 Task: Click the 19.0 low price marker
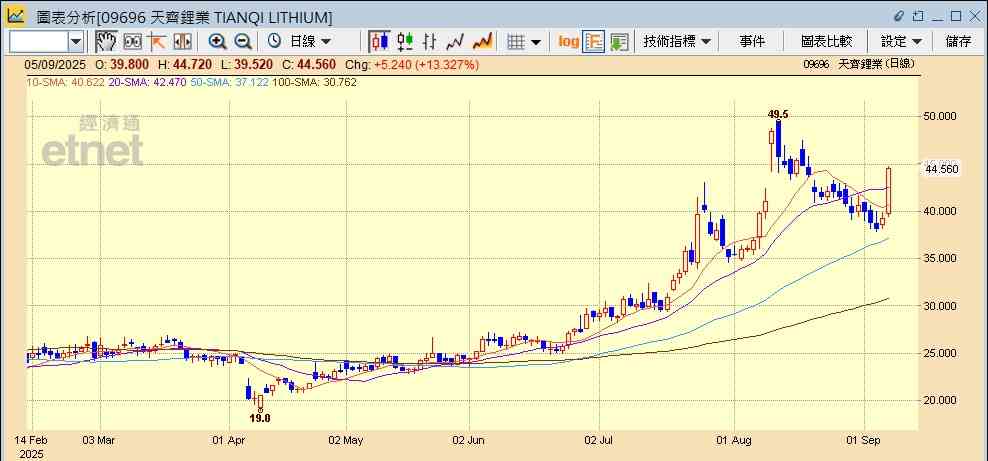pos(260,418)
